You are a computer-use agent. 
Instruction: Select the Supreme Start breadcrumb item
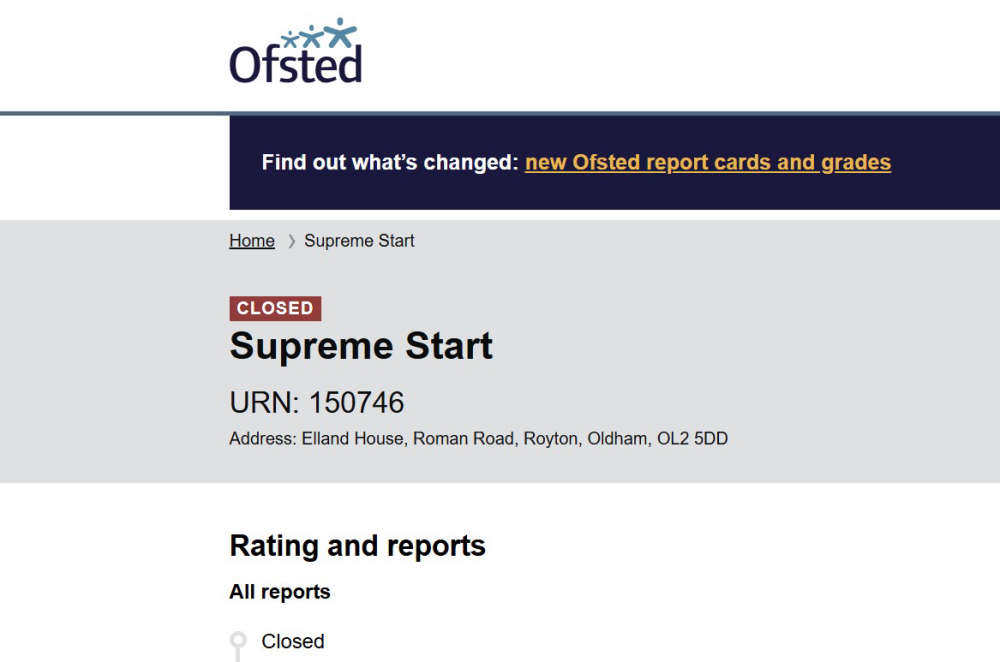click(x=359, y=241)
